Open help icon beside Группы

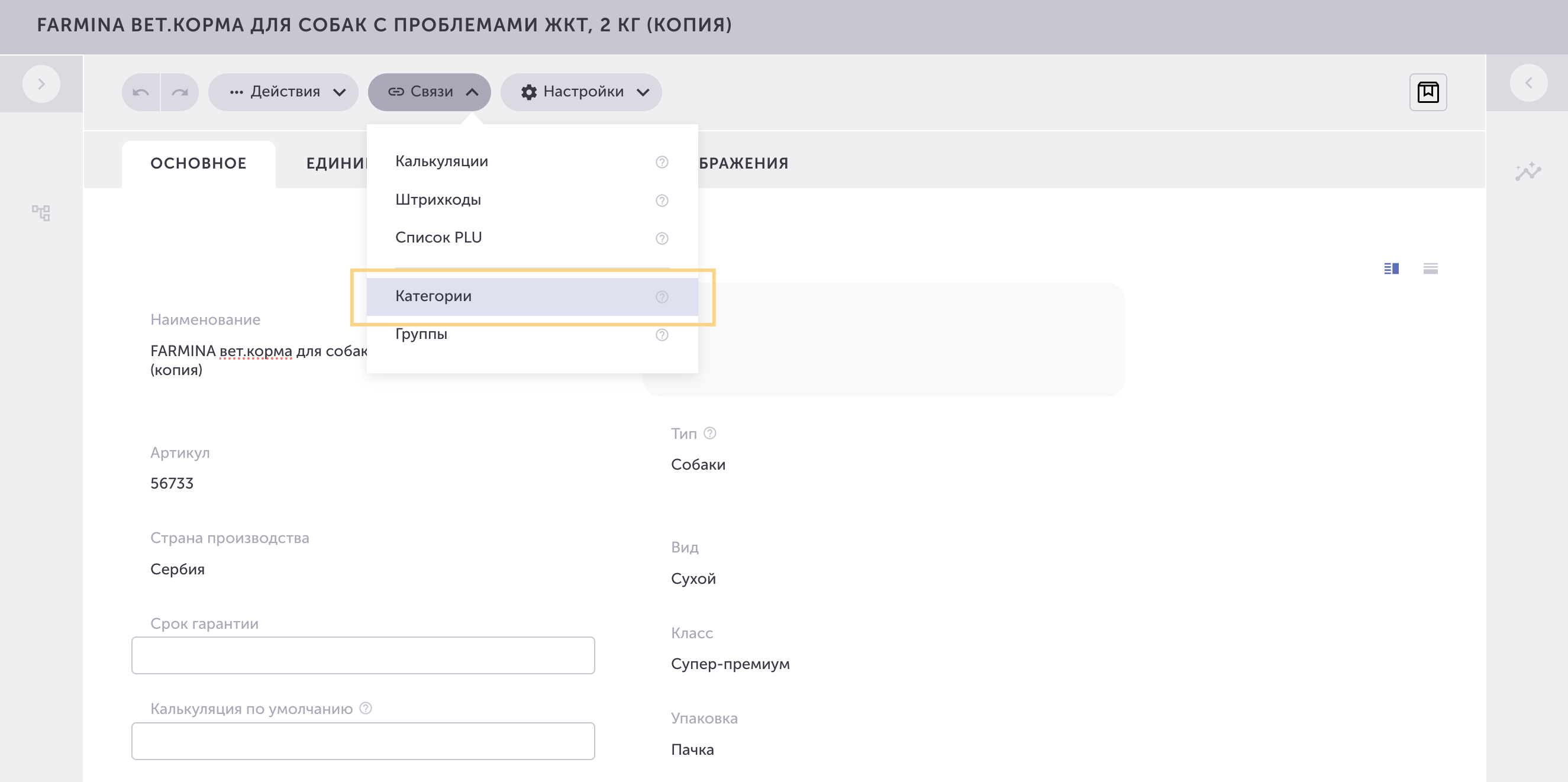[662, 335]
